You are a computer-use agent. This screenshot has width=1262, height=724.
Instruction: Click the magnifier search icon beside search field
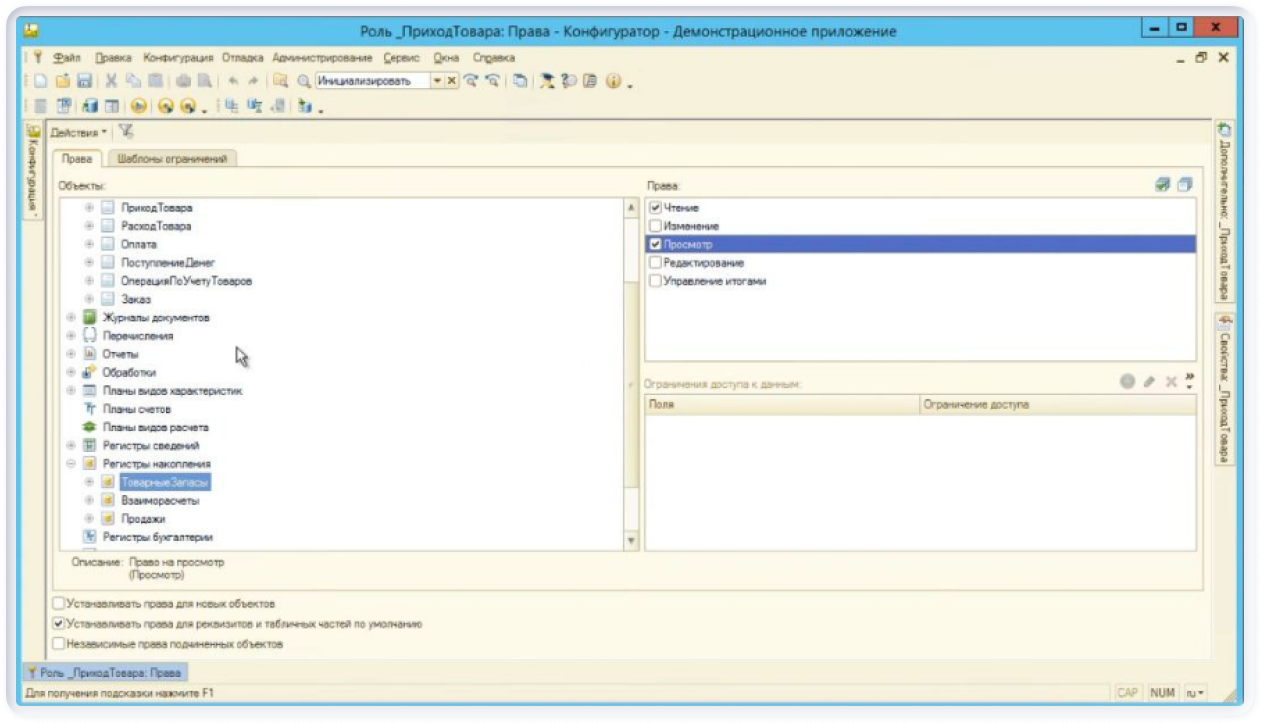tap(303, 81)
